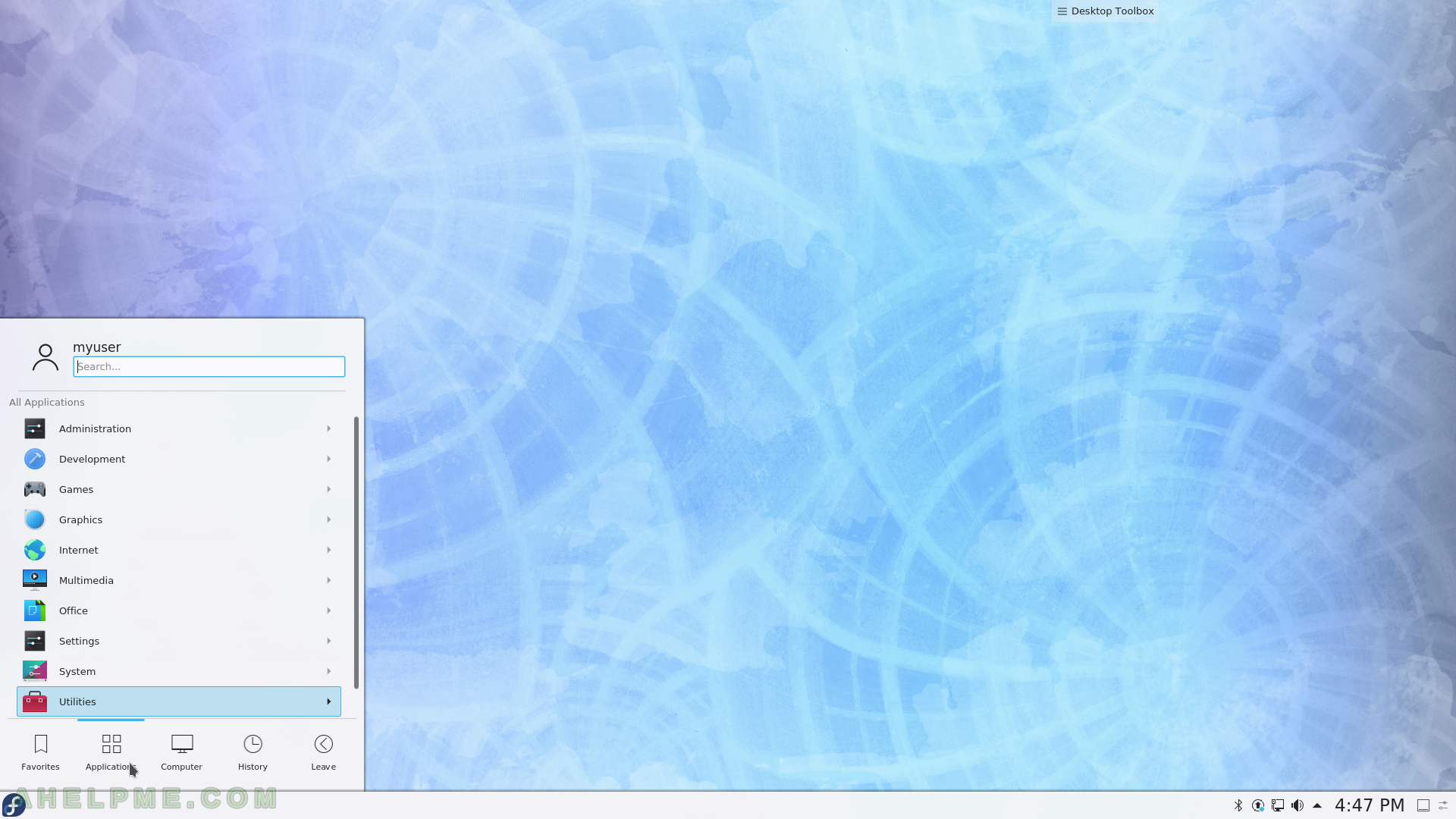
Task: Open the software updates tray icon
Action: pos(1258,805)
